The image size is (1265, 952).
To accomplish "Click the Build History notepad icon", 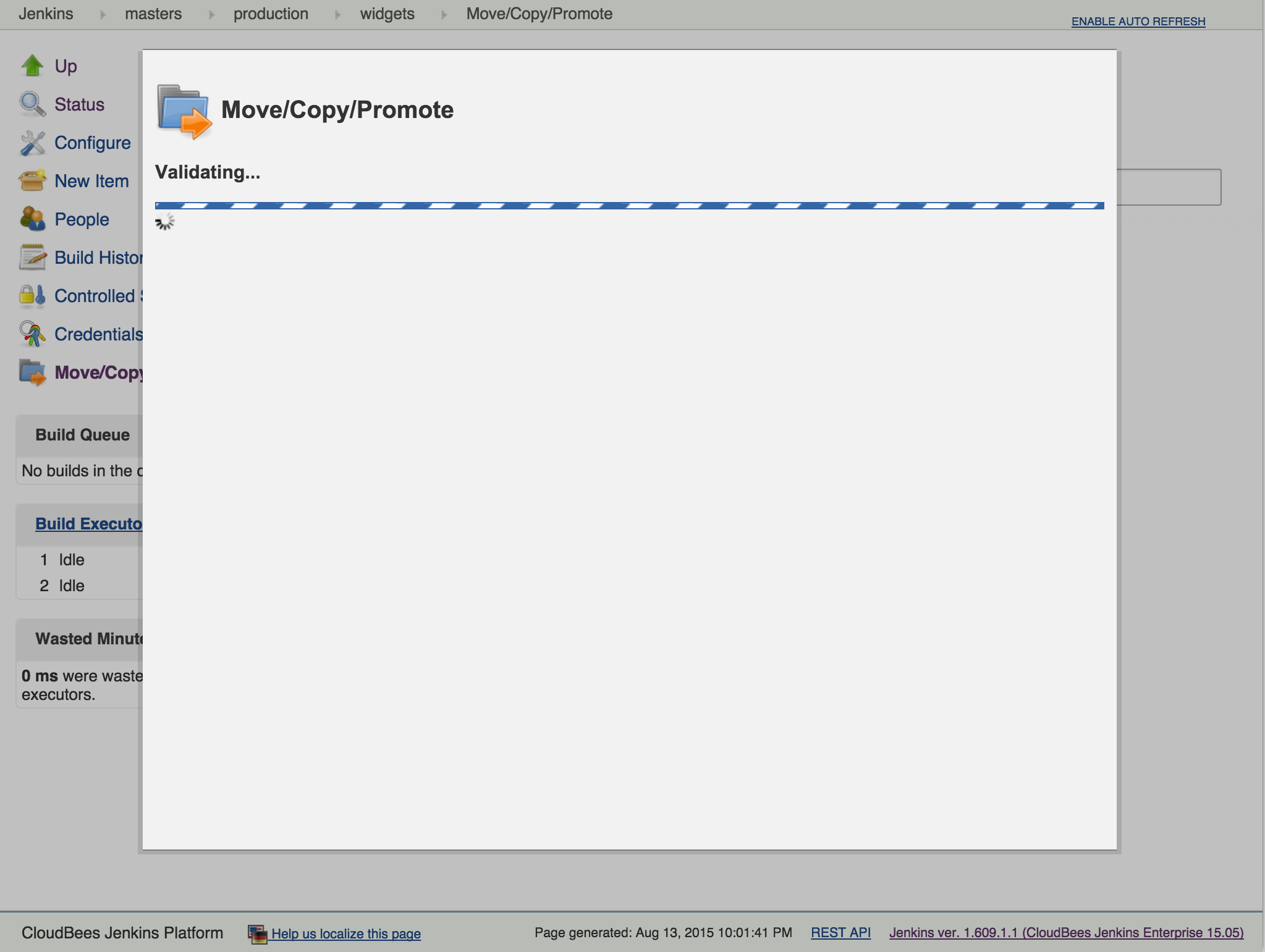I will [32, 257].
